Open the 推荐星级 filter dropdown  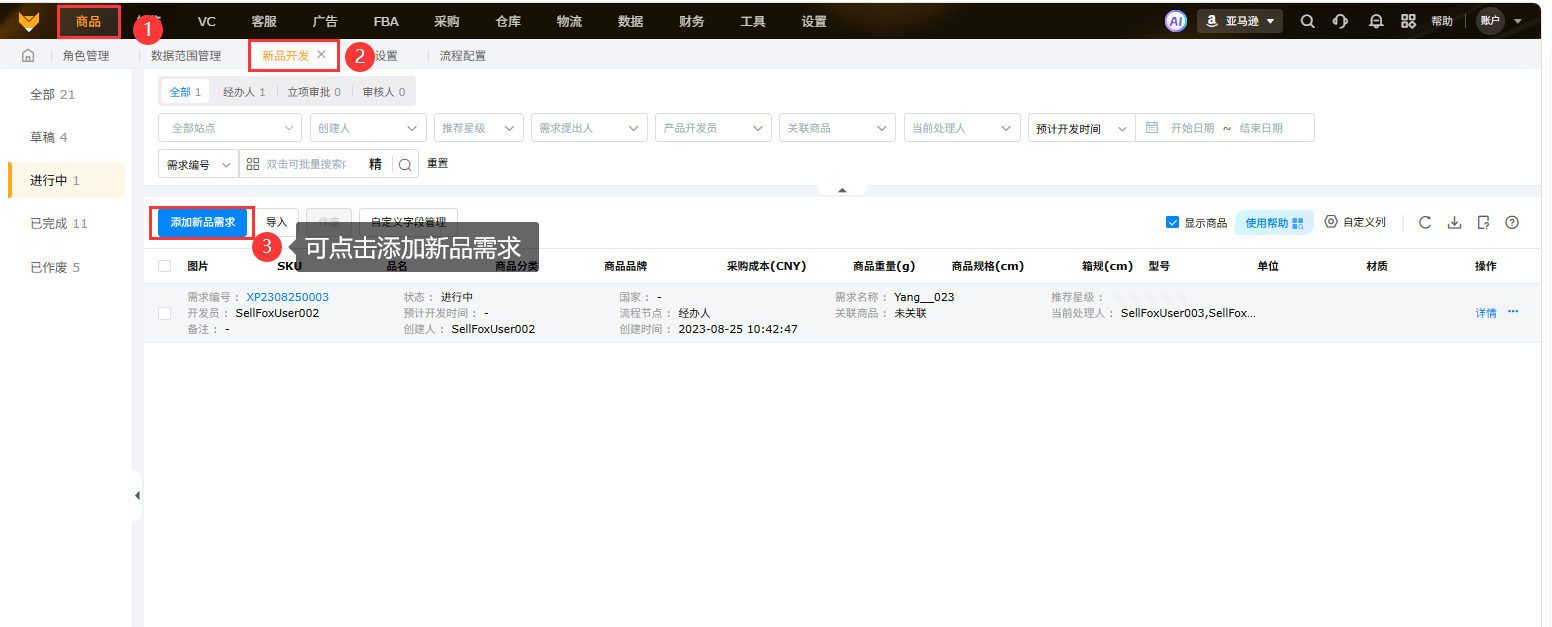coord(478,128)
